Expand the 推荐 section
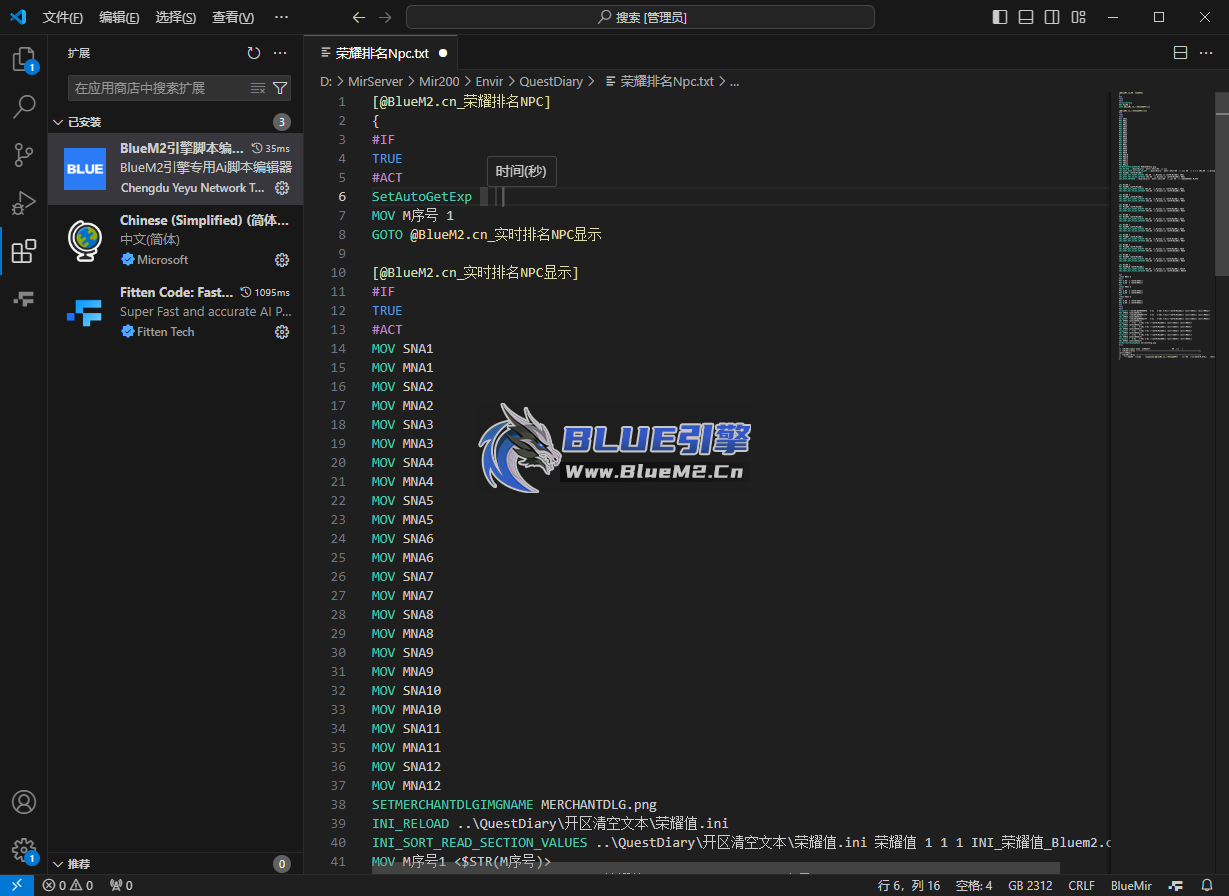This screenshot has height=896, width=1229. (x=175, y=864)
